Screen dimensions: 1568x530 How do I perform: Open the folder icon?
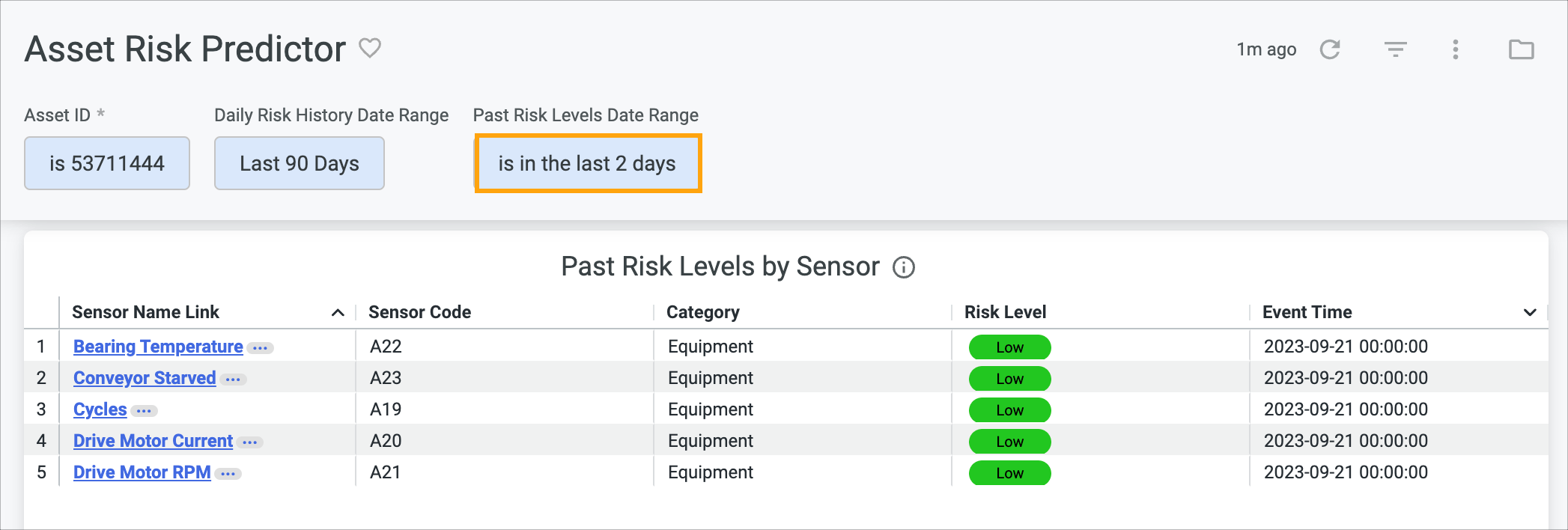[x=1522, y=49]
